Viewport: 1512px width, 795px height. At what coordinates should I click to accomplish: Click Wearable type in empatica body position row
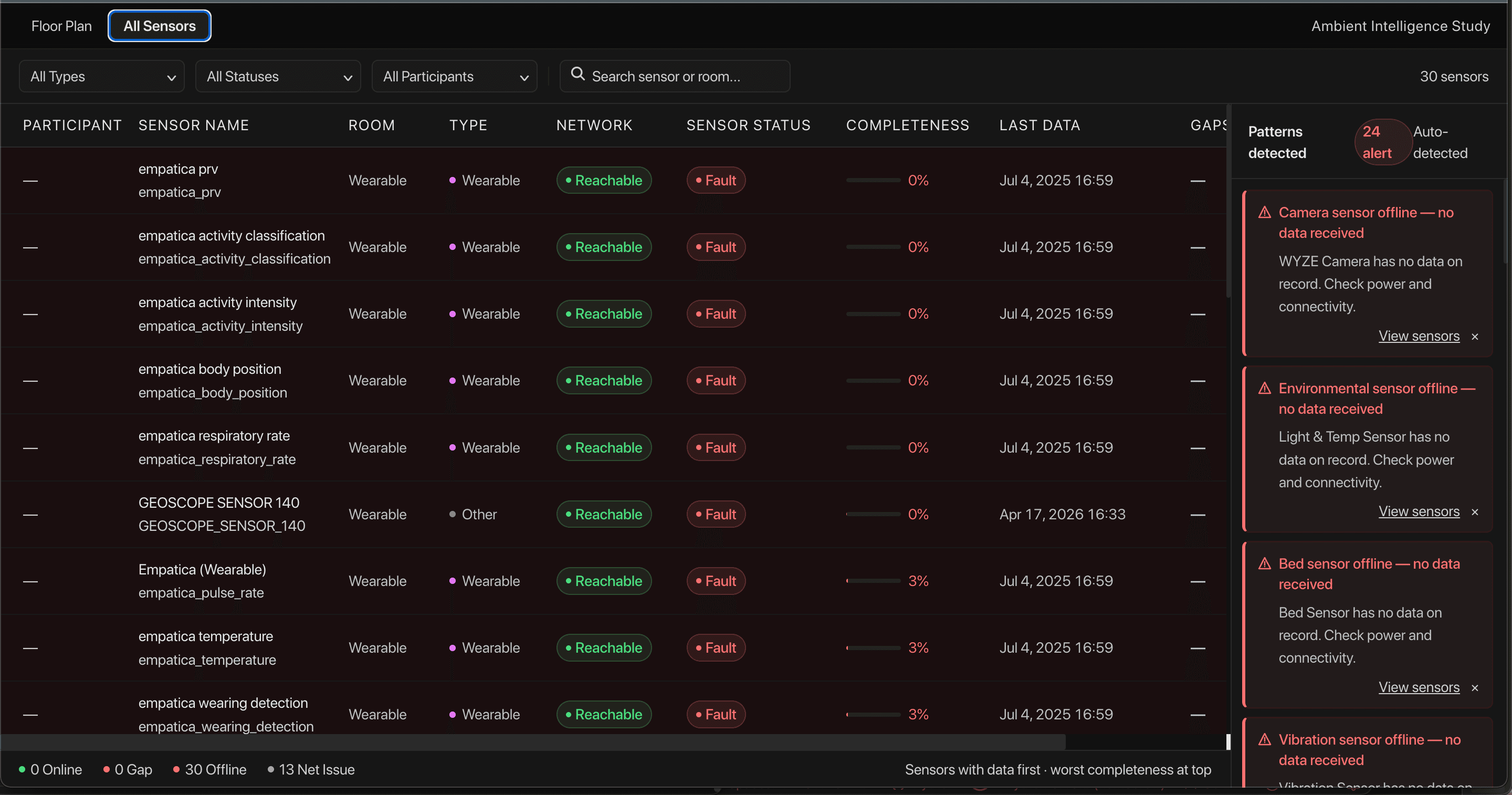point(485,381)
